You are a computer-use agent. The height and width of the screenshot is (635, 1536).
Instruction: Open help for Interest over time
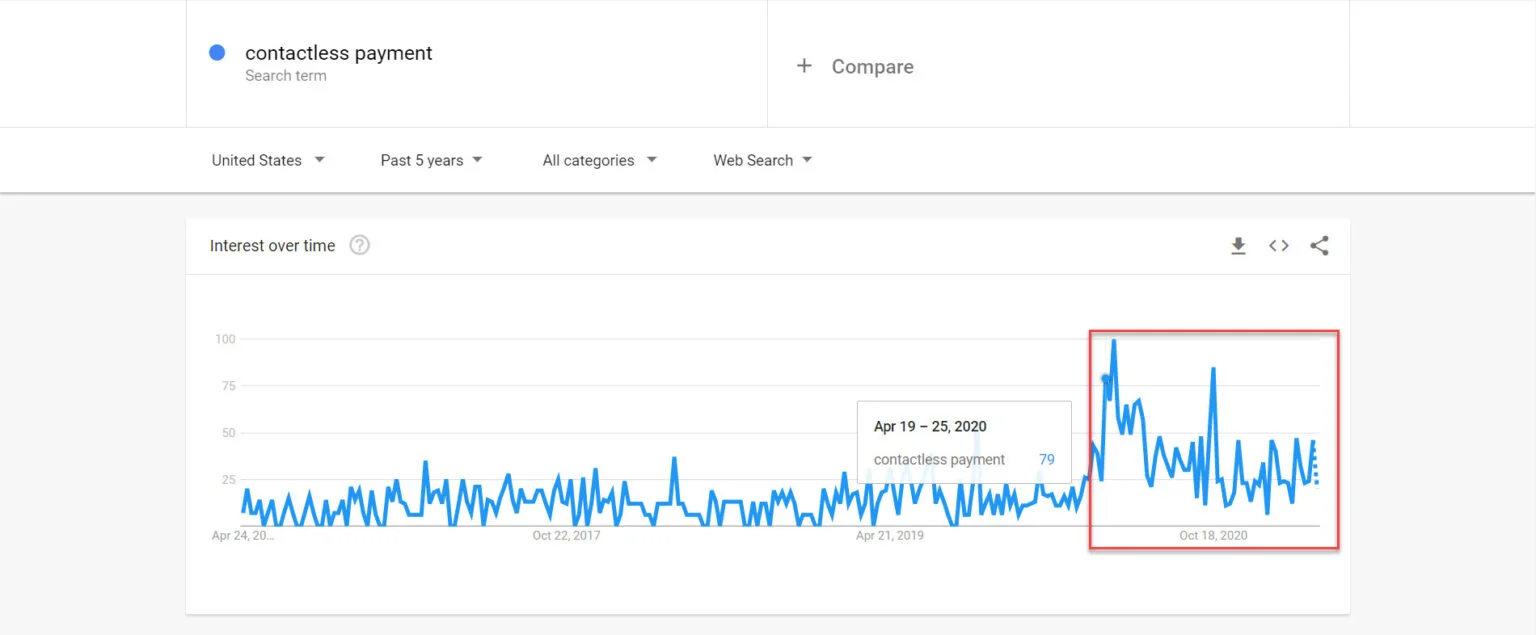(359, 244)
